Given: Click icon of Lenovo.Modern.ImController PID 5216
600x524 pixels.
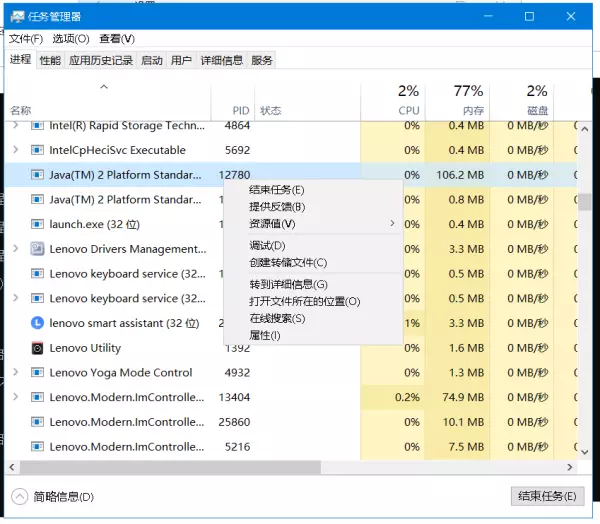Looking at the screenshot, I should [37, 446].
